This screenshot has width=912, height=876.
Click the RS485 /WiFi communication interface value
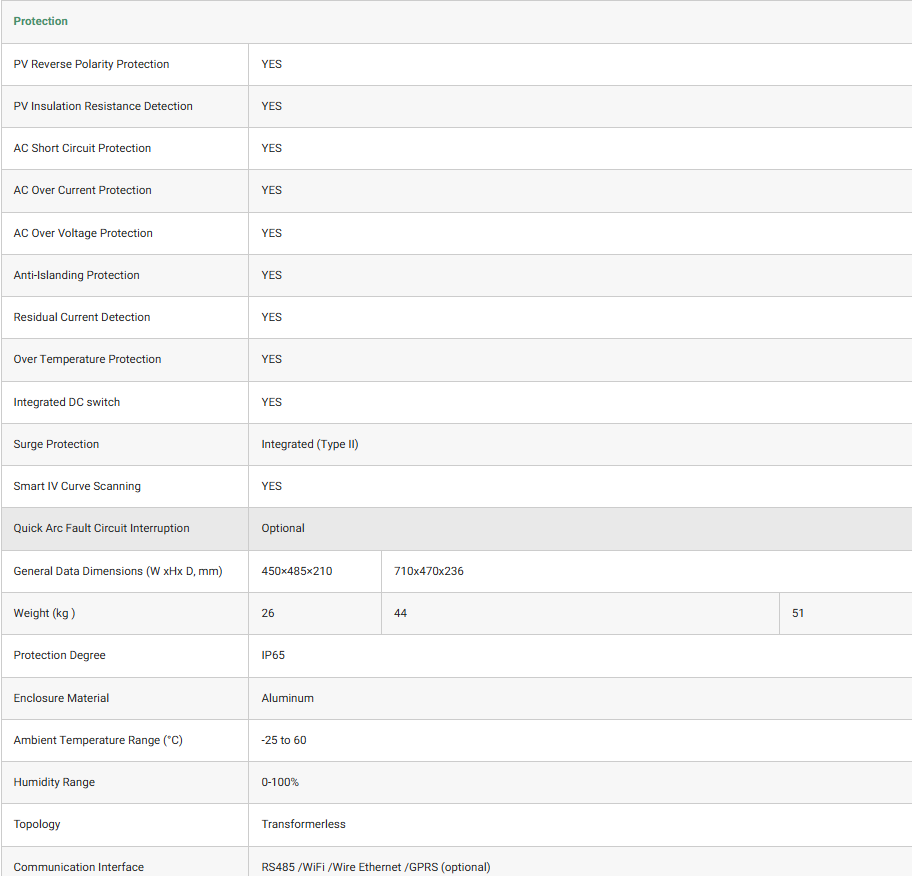376,867
